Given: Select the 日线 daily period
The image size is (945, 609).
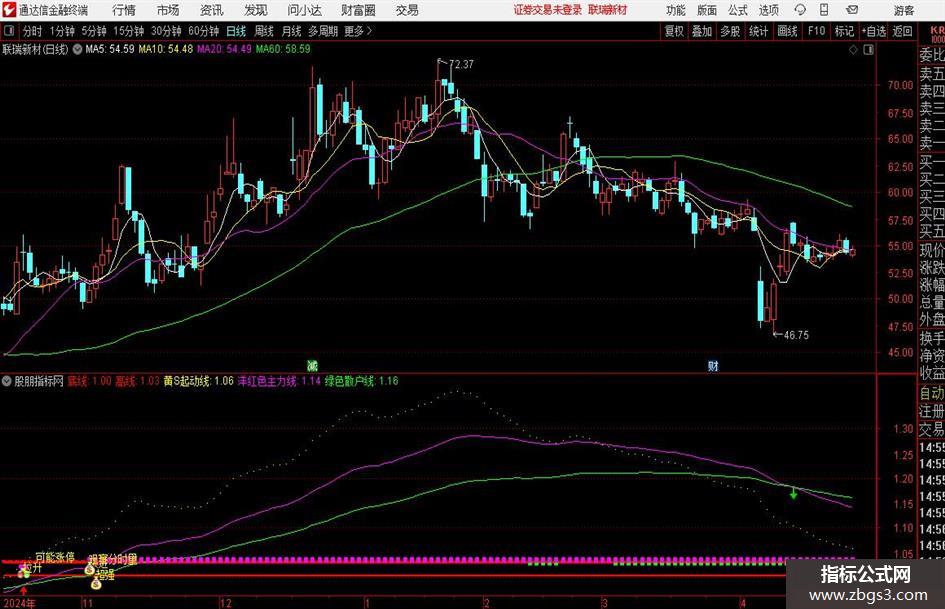Looking at the screenshot, I should (236, 31).
